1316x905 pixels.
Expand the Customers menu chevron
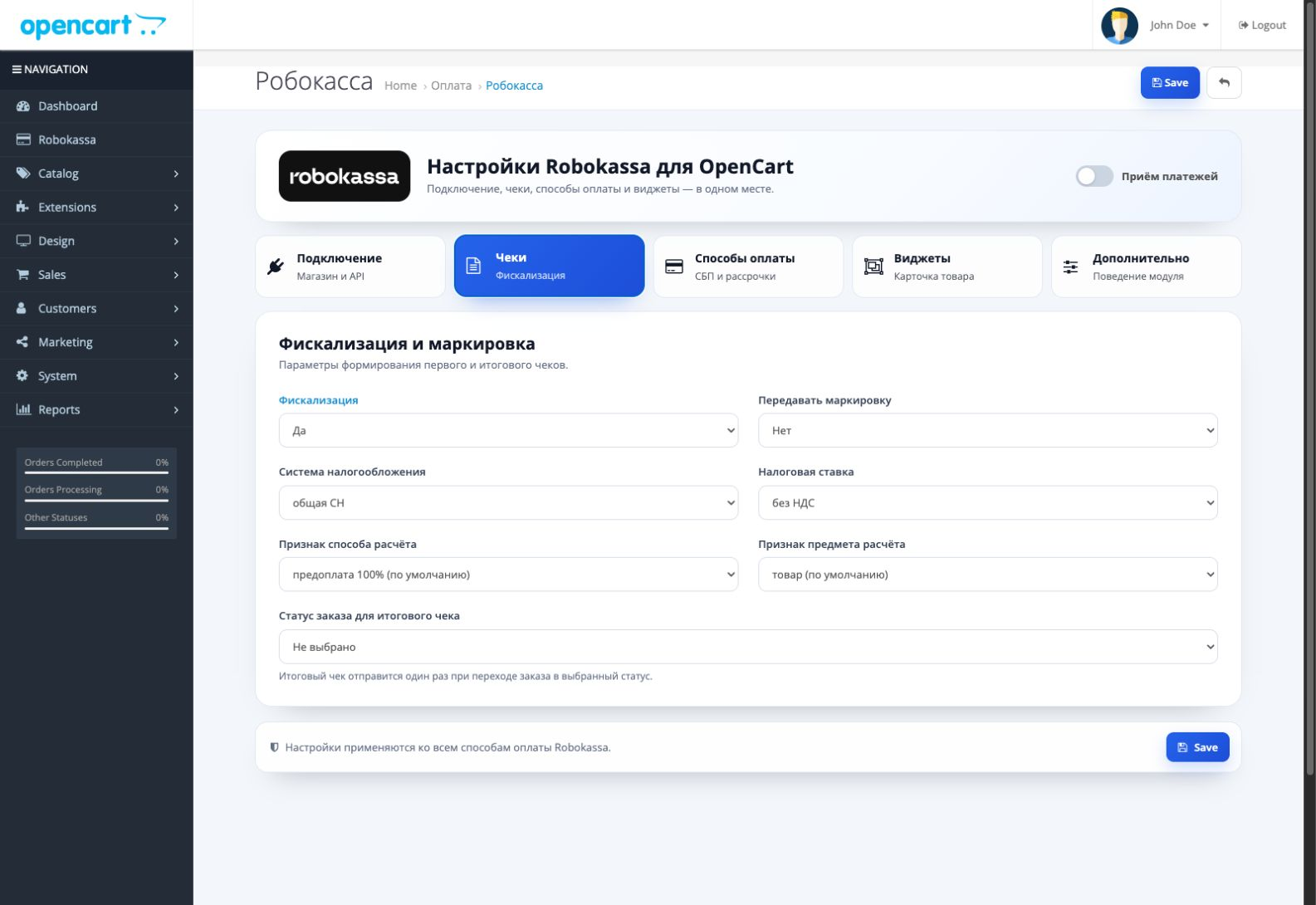tap(176, 309)
